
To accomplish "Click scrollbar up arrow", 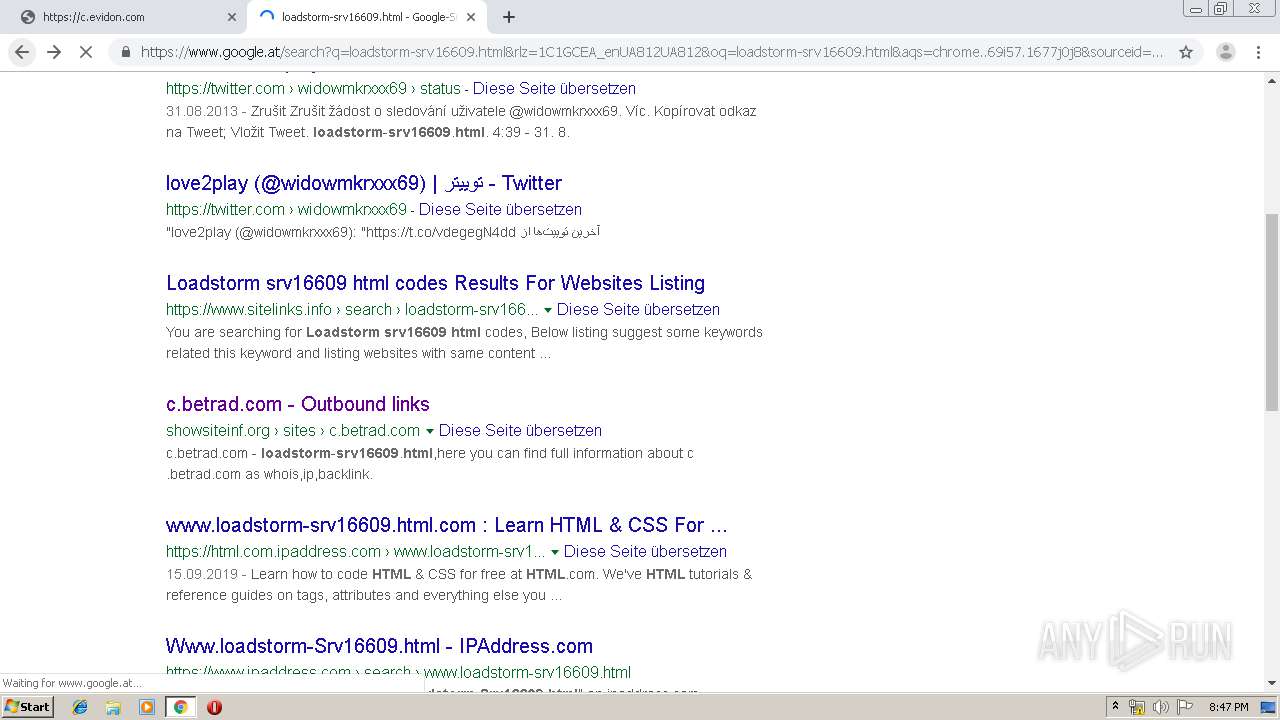I will tap(1272, 80).
